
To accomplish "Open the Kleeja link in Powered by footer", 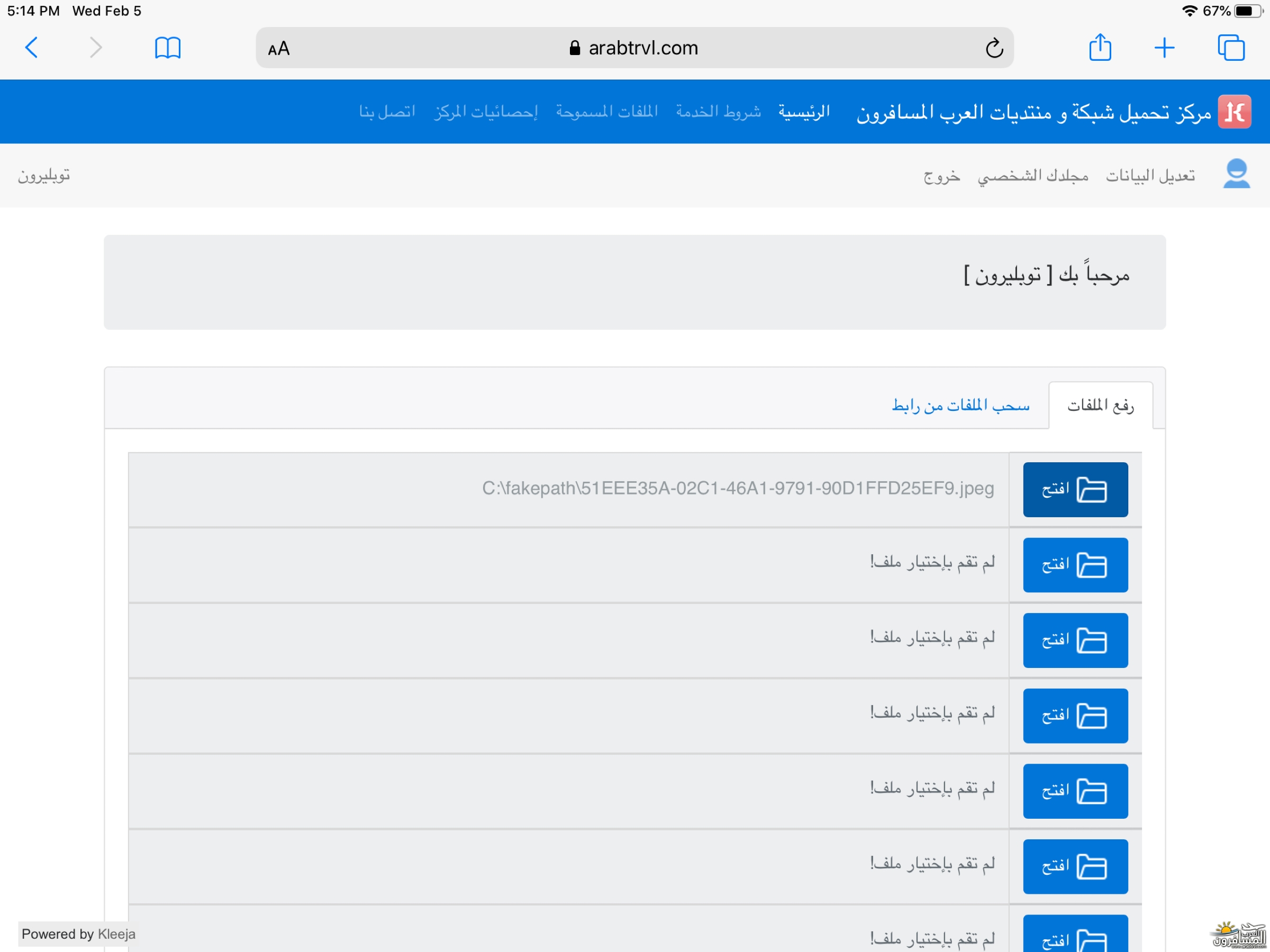I will point(116,934).
